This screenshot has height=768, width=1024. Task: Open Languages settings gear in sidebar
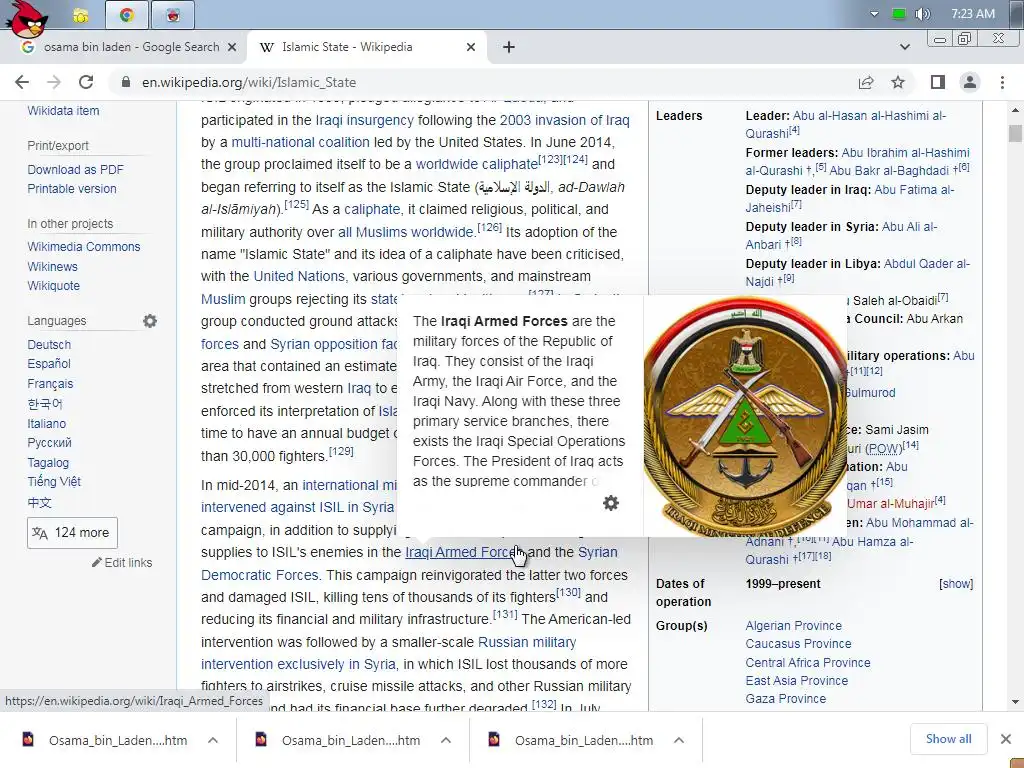150,321
